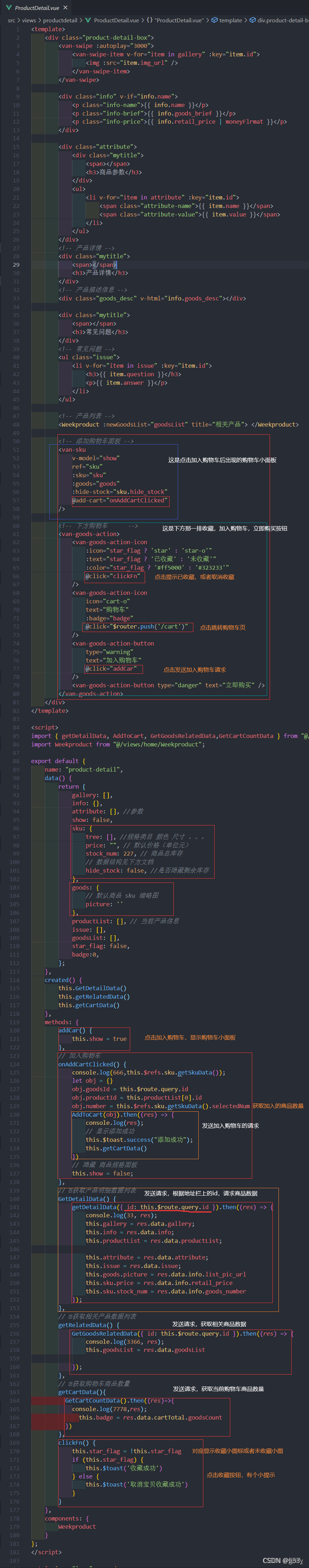309x1568 pixels.
Task: Click the <h3>商品参数</h3> heading line
Action: (x=114, y=172)
